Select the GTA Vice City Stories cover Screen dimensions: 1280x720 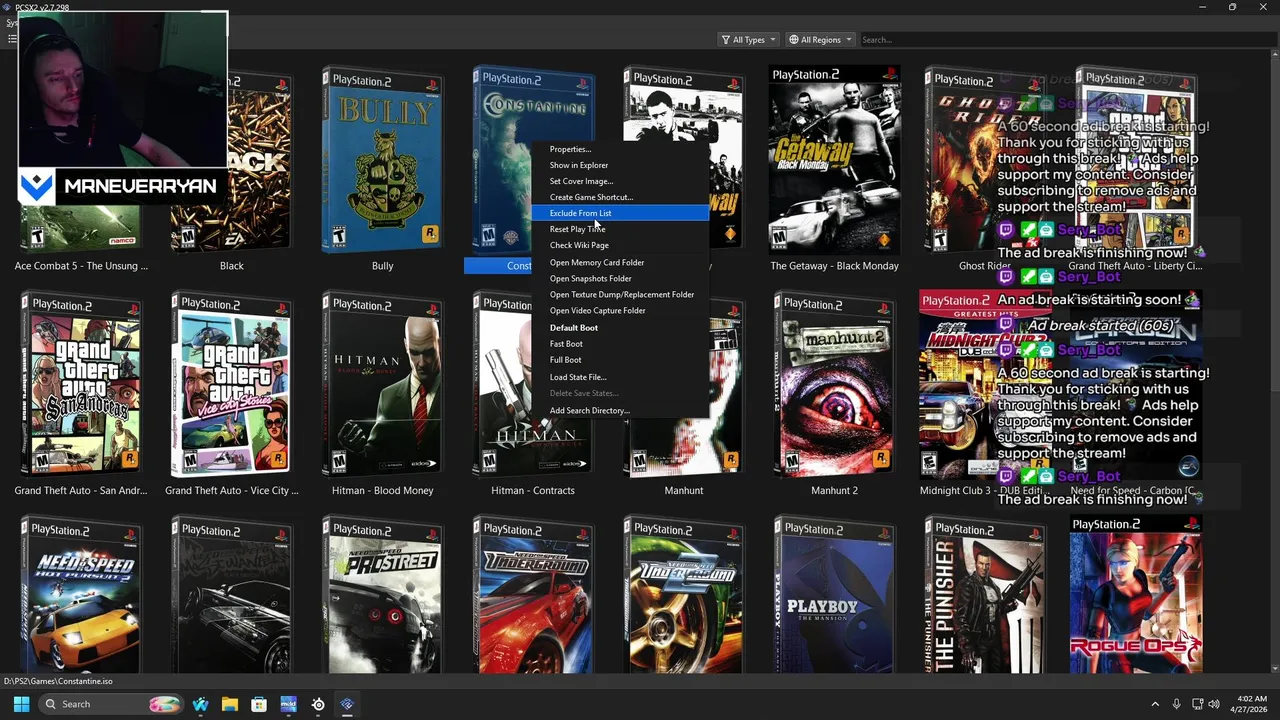(x=231, y=385)
